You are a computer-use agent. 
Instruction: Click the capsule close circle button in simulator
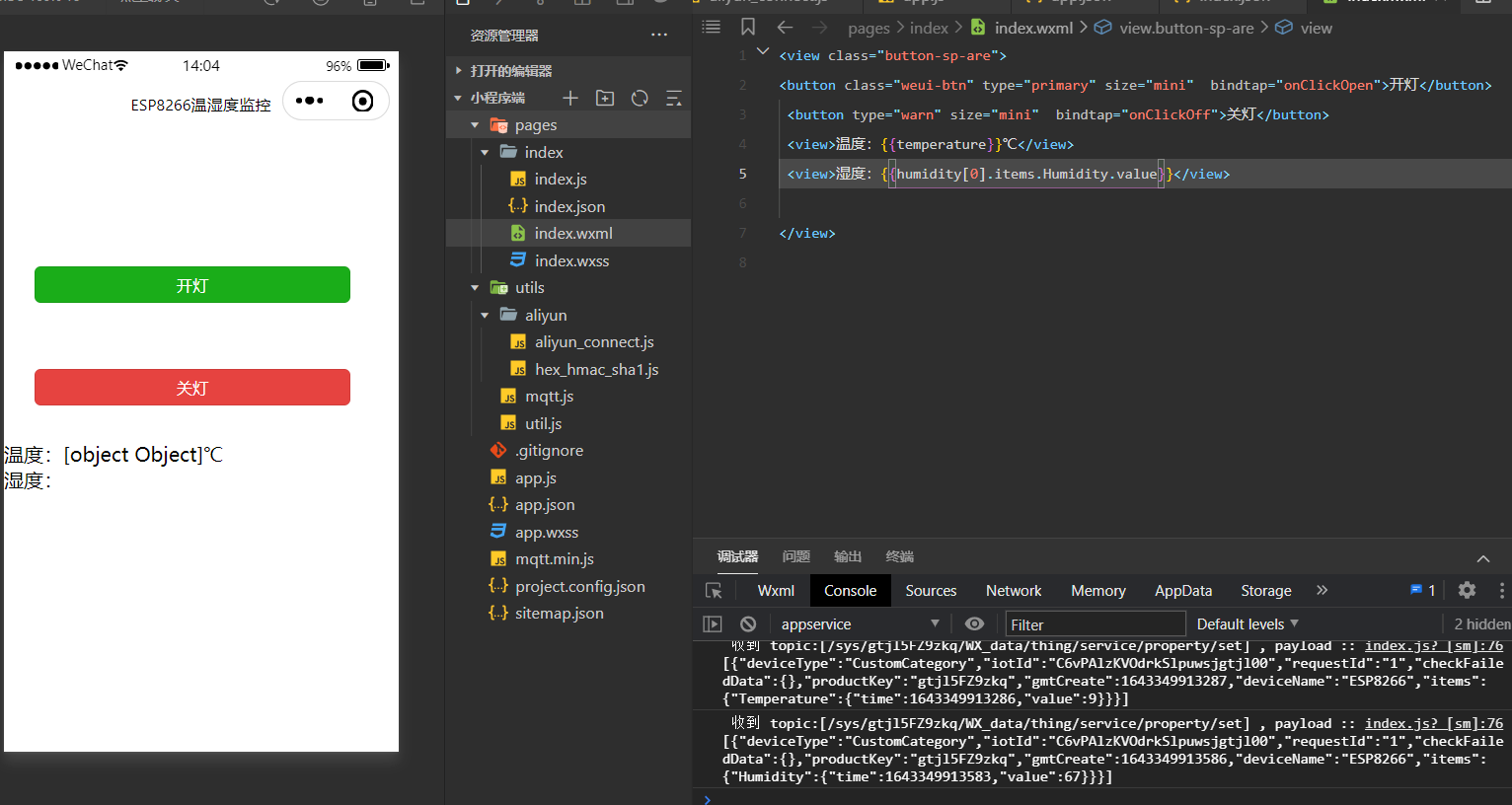tap(362, 101)
